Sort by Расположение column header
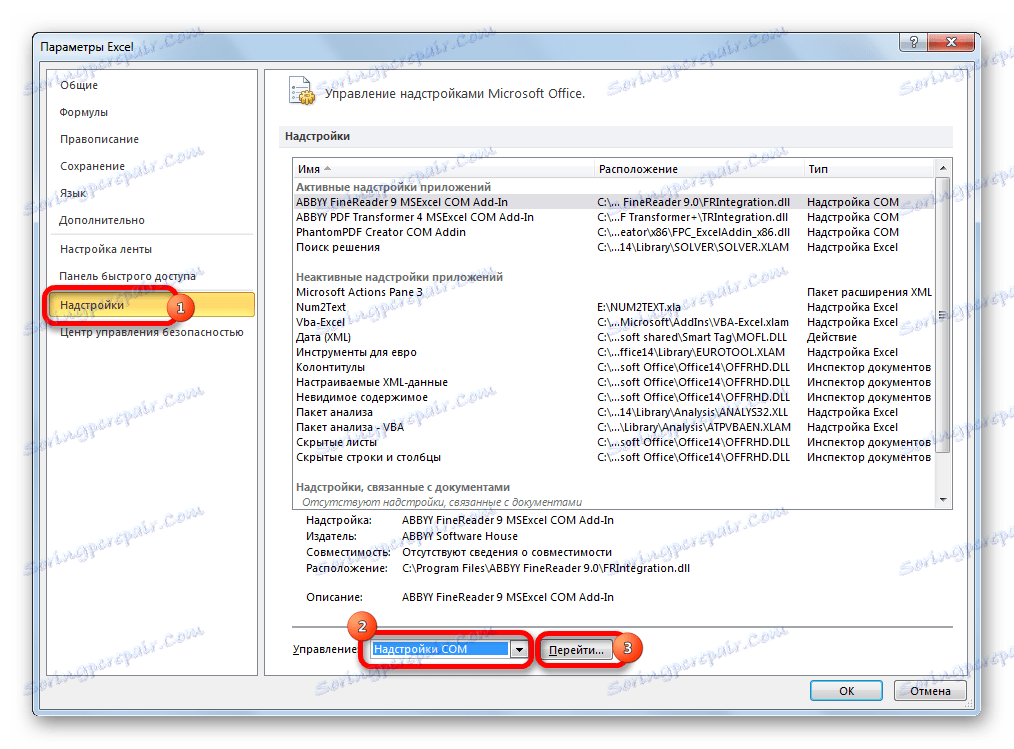Viewport: 1014px width, 749px height. point(698,169)
